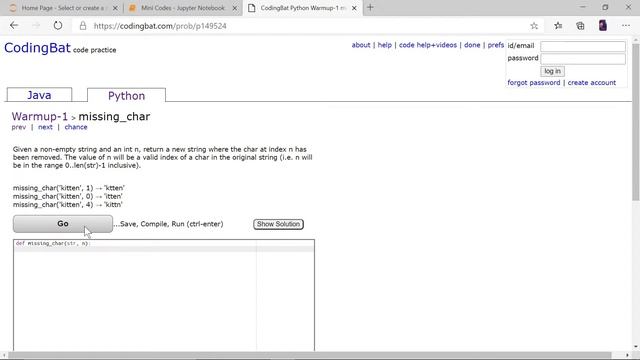The image size is (640, 360).
Task: Open the done link
Action: (x=472, y=45)
